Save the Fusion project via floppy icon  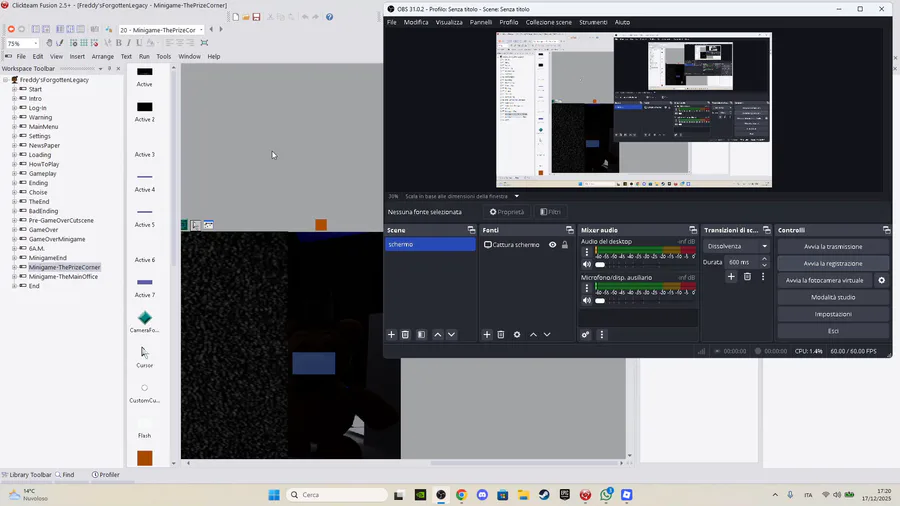click(257, 17)
